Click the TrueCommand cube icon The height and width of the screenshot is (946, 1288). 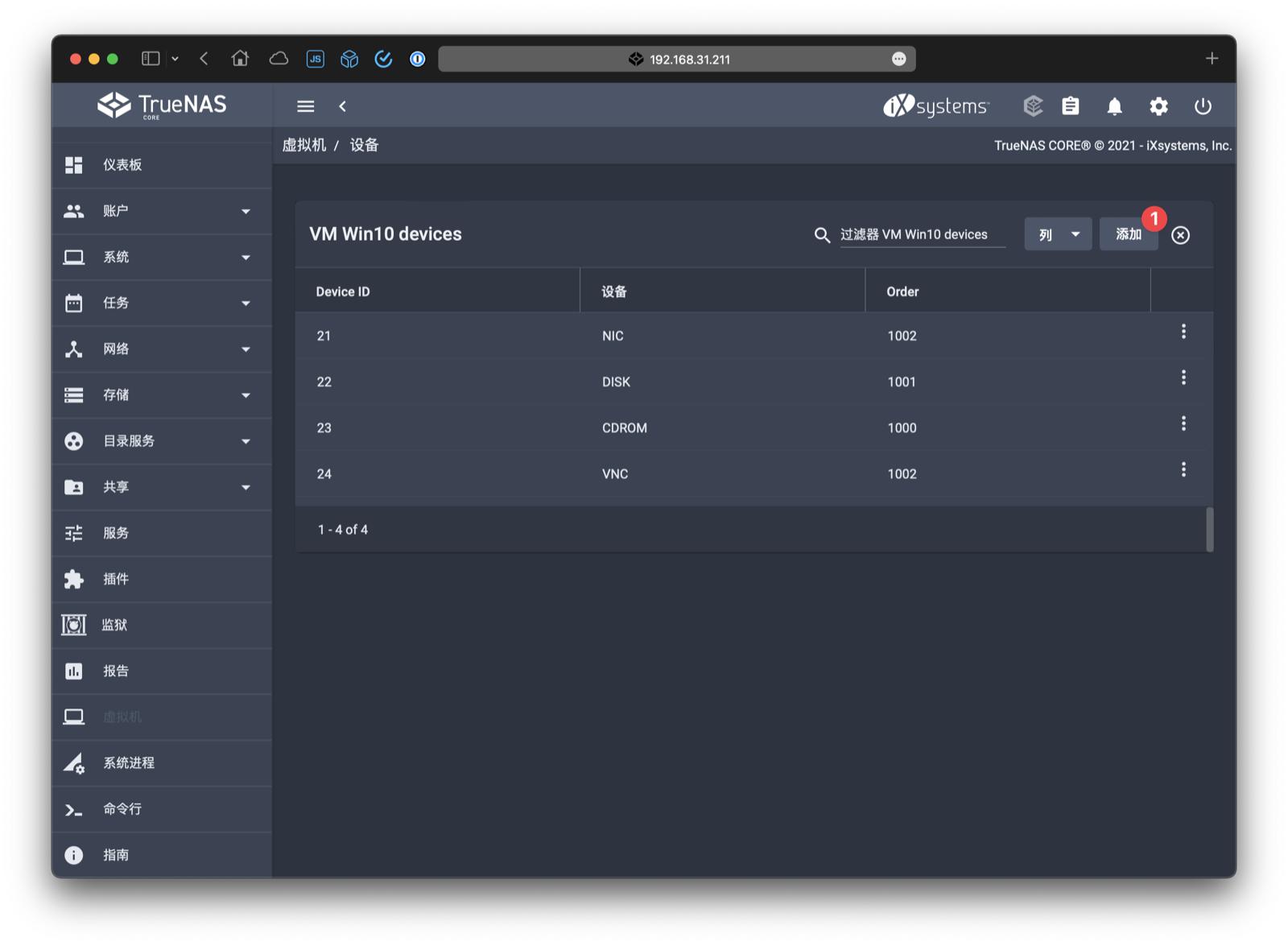(1032, 105)
